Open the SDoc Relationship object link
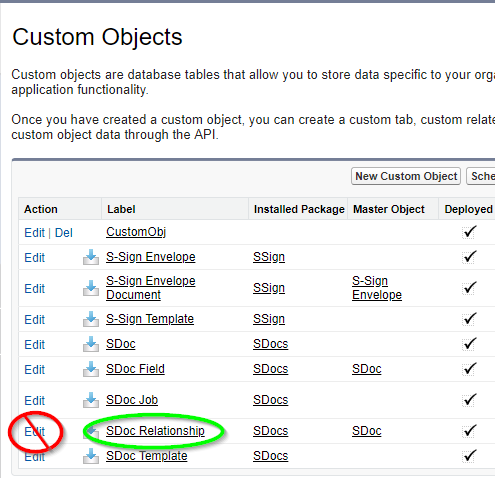Image resolution: width=495 pixels, height=478 pixels. coord(155,431)
